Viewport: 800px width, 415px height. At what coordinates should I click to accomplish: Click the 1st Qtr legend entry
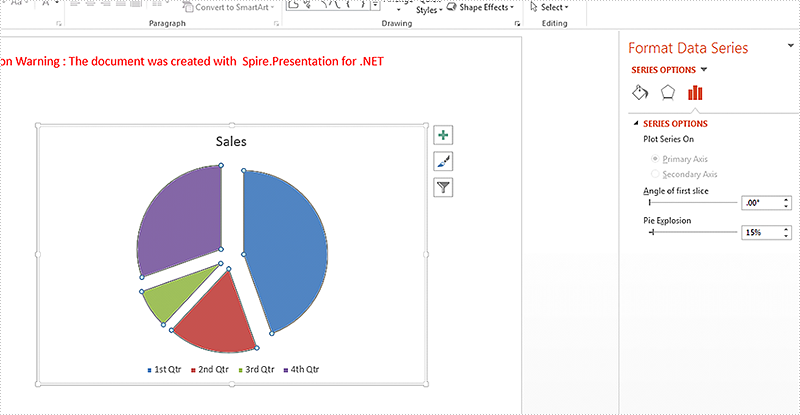click(164, 369)
